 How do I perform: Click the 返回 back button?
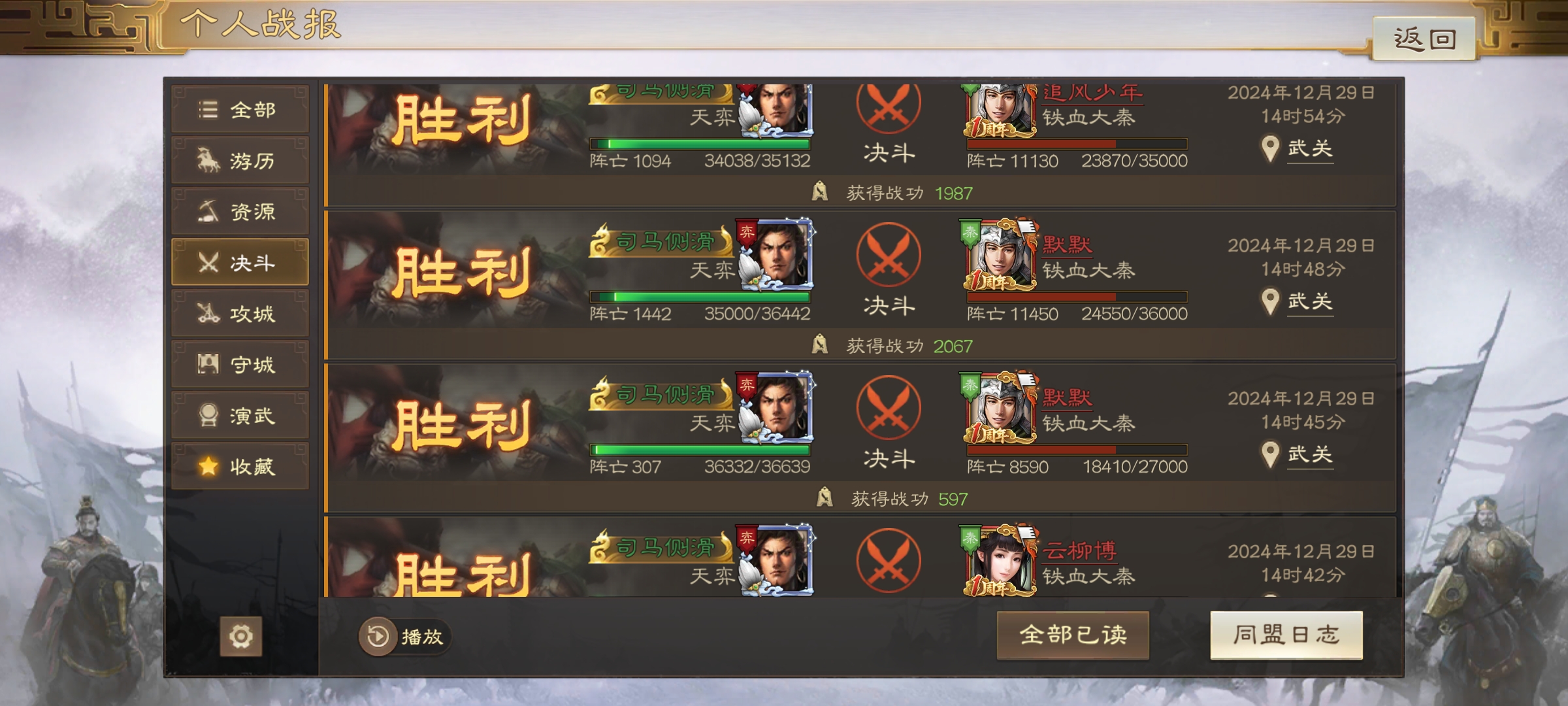(1424, 39)
